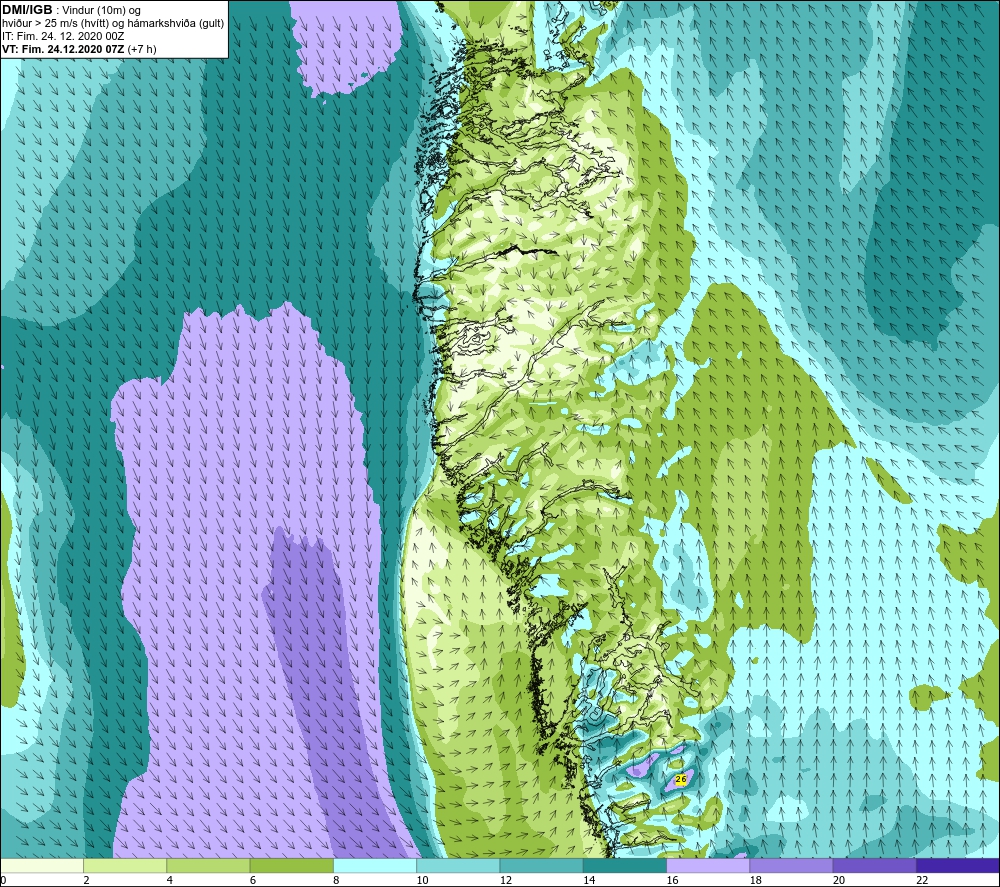Click the yellow 26 gust label
This screenshot has height=887, width=1000.
click(680, 779)
